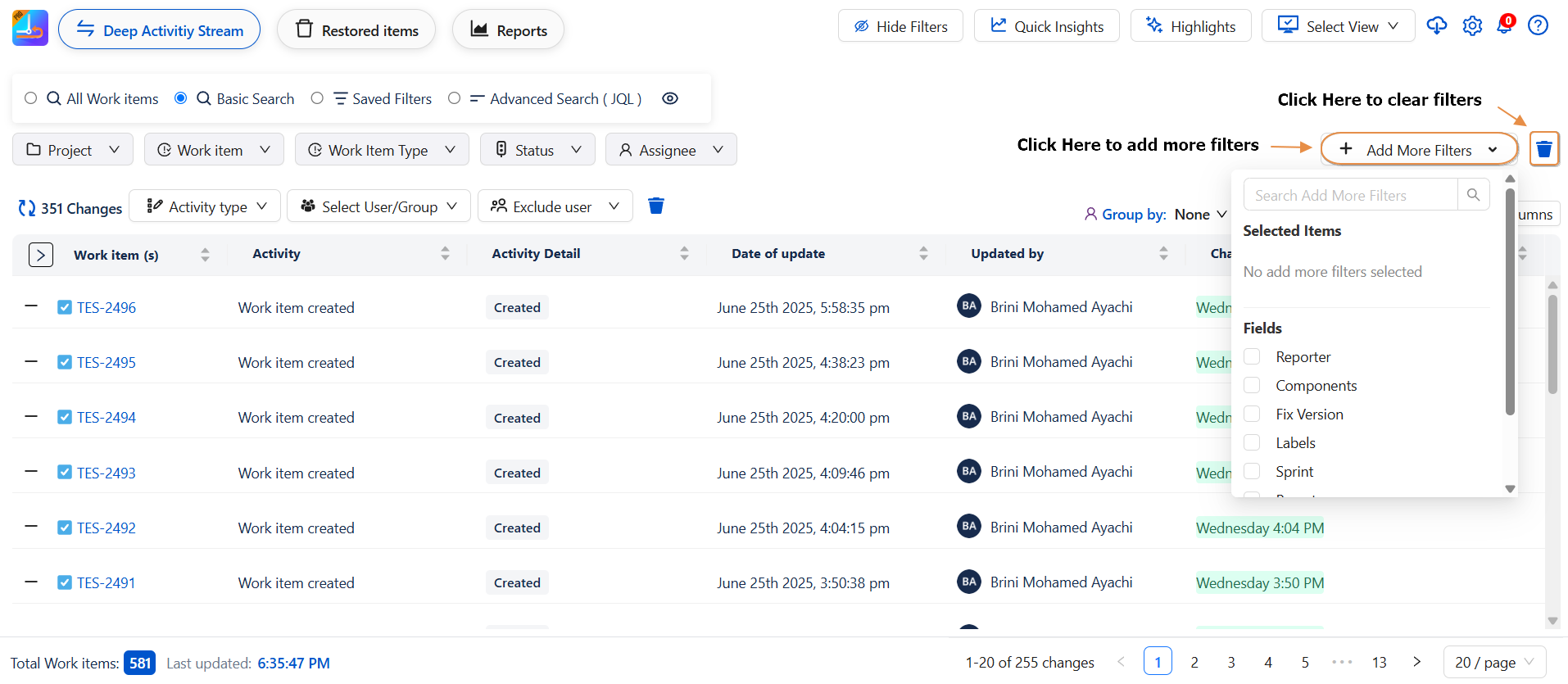The image size is (1568, 684).
Task: Click the Search Add More Filters field
Action: coord(1349,195)
